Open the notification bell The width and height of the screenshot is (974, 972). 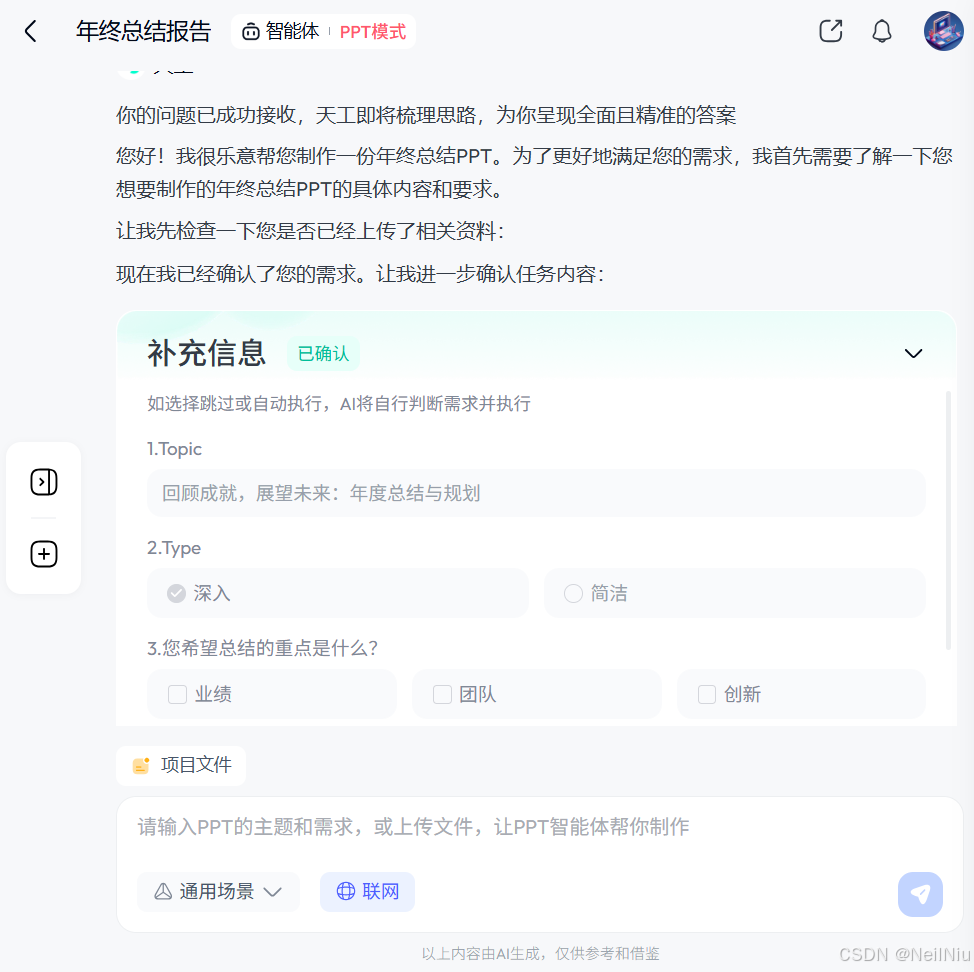881,31
